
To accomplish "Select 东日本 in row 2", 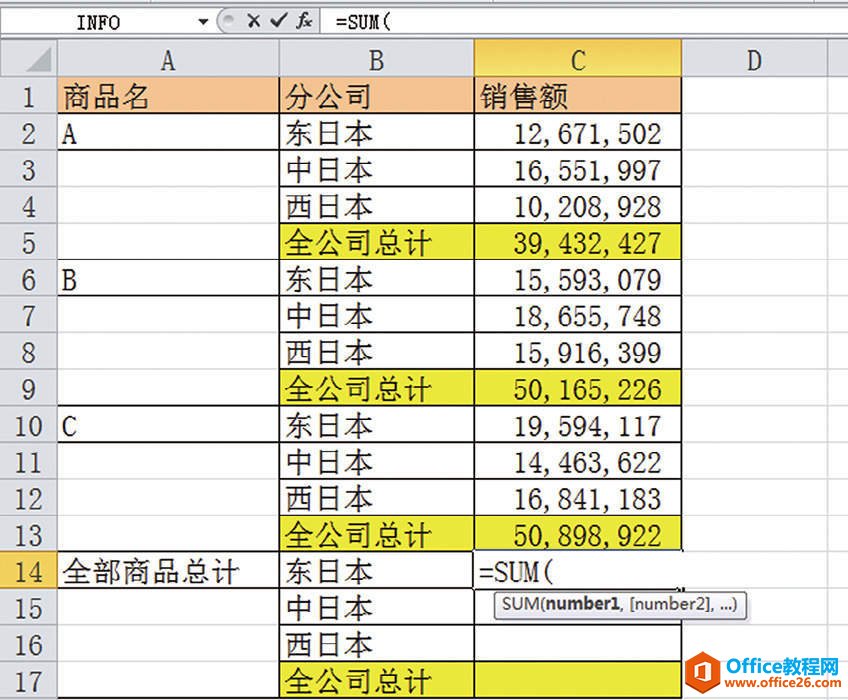I will (x=376, y=133).
